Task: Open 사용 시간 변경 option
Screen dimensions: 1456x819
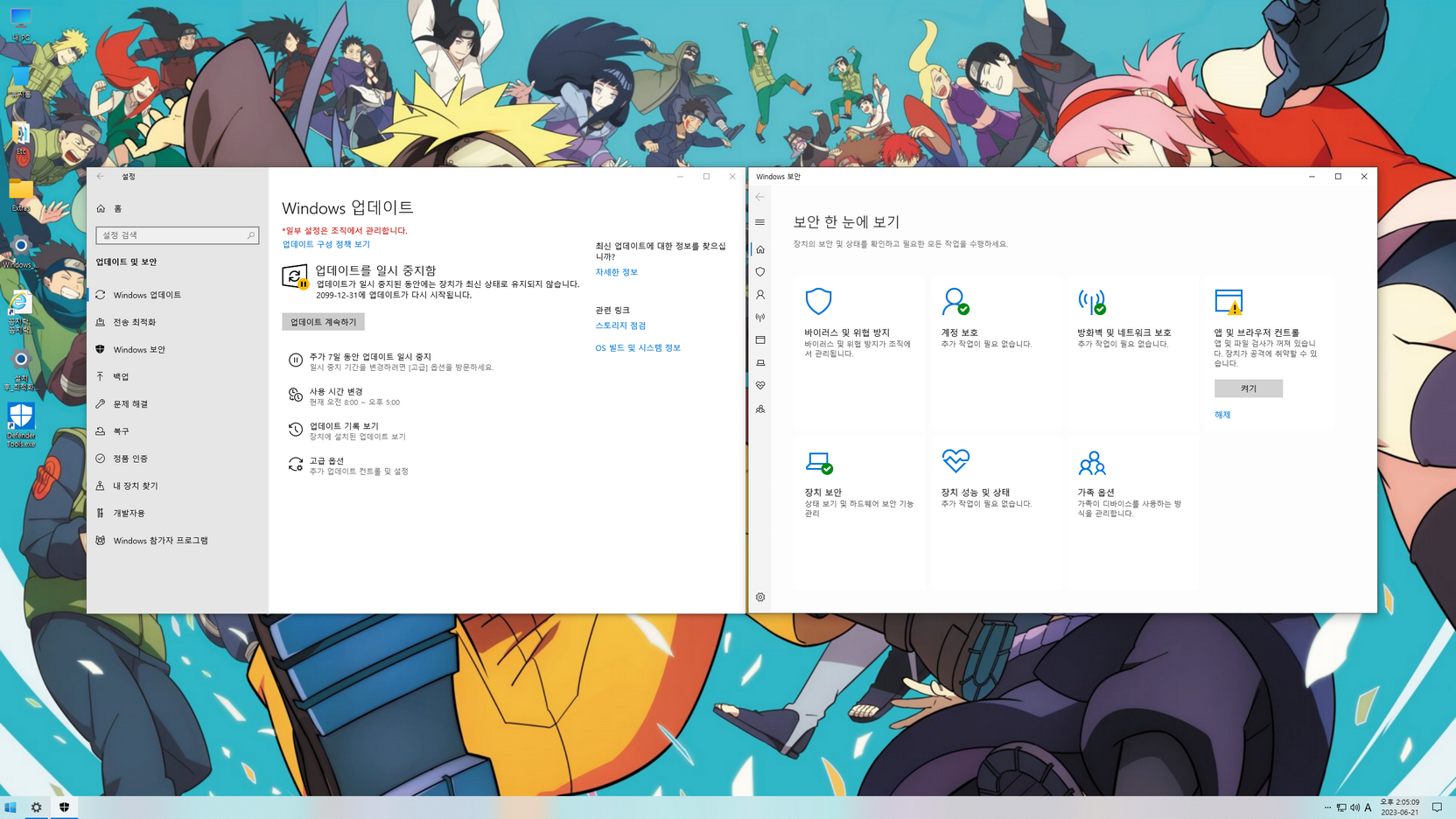Action: coord(344,396)
